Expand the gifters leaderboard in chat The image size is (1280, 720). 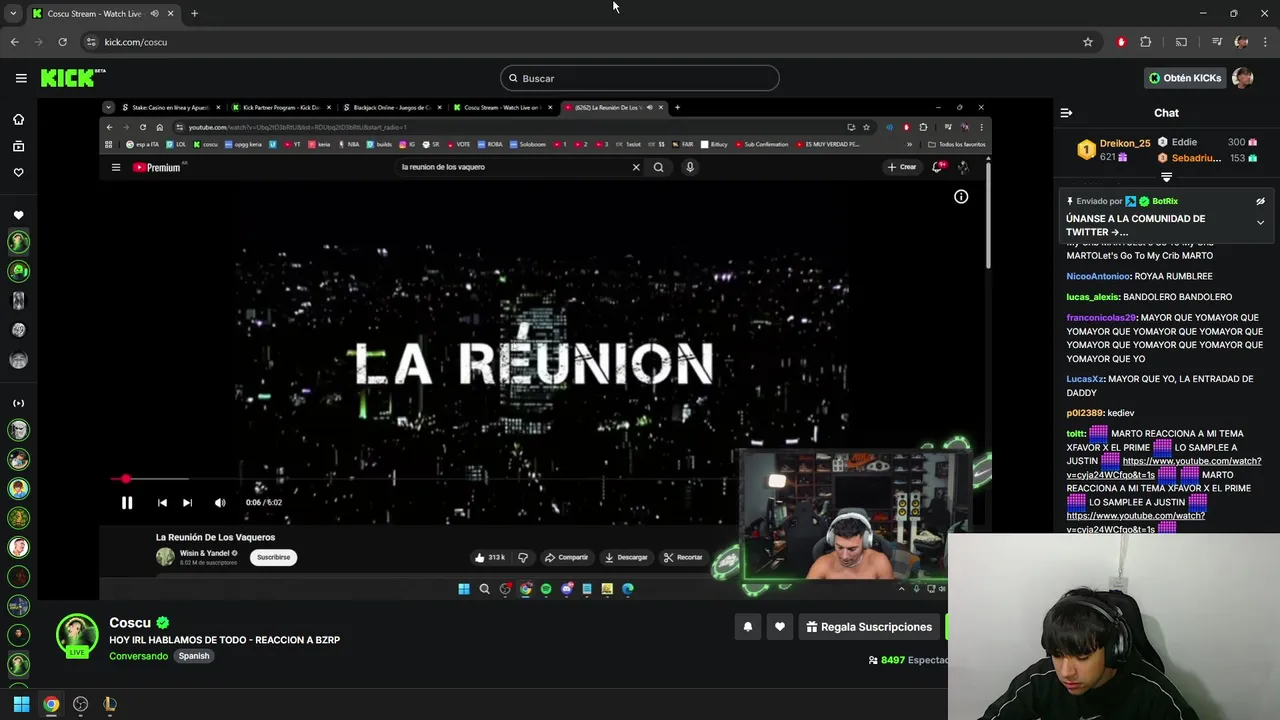point(1166,177)
